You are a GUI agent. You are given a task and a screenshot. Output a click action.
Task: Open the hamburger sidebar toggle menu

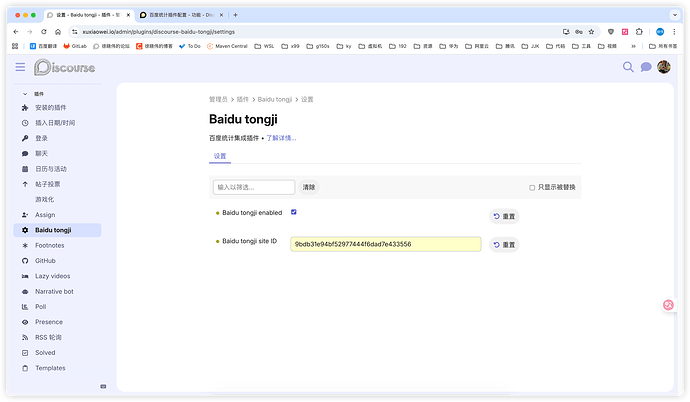pyautogui.click(x=20, y=67)
